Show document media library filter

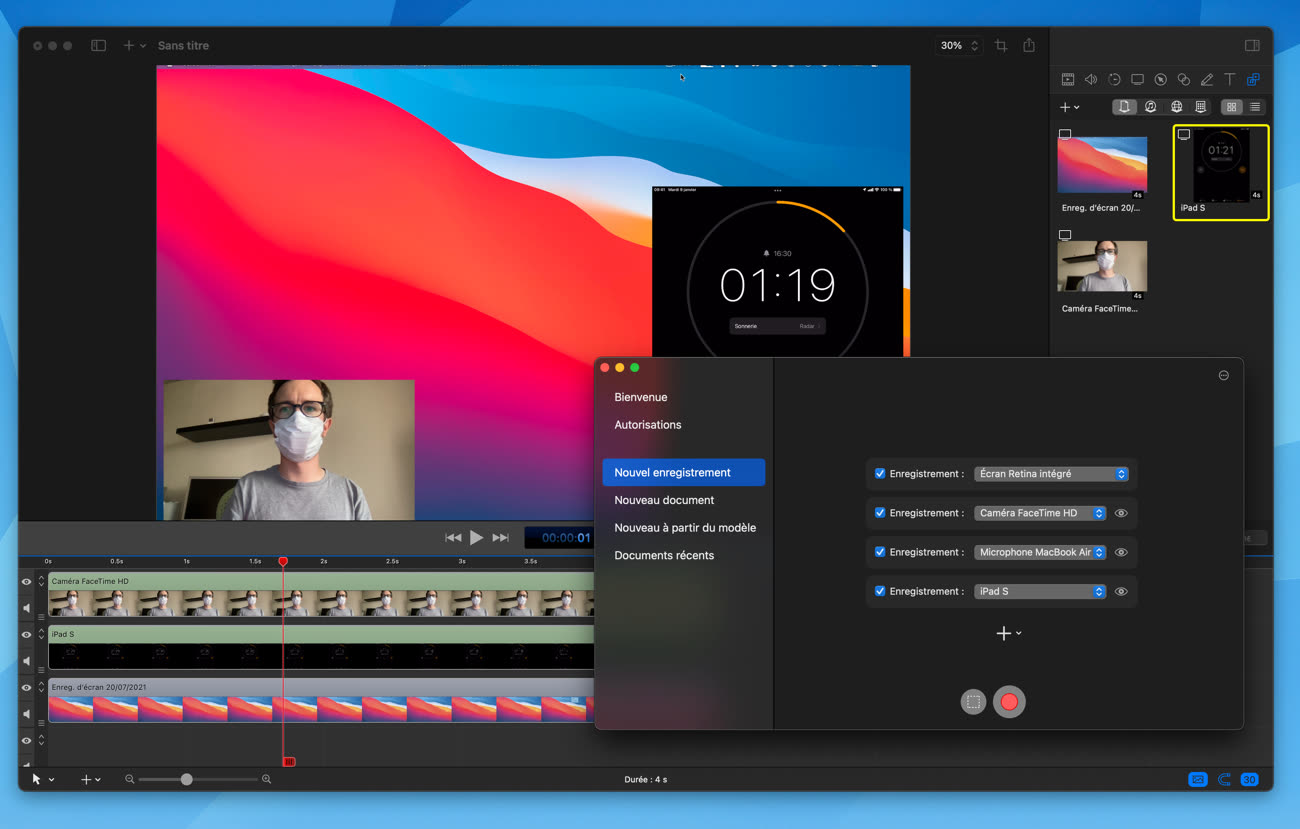tap(1125, 107)
